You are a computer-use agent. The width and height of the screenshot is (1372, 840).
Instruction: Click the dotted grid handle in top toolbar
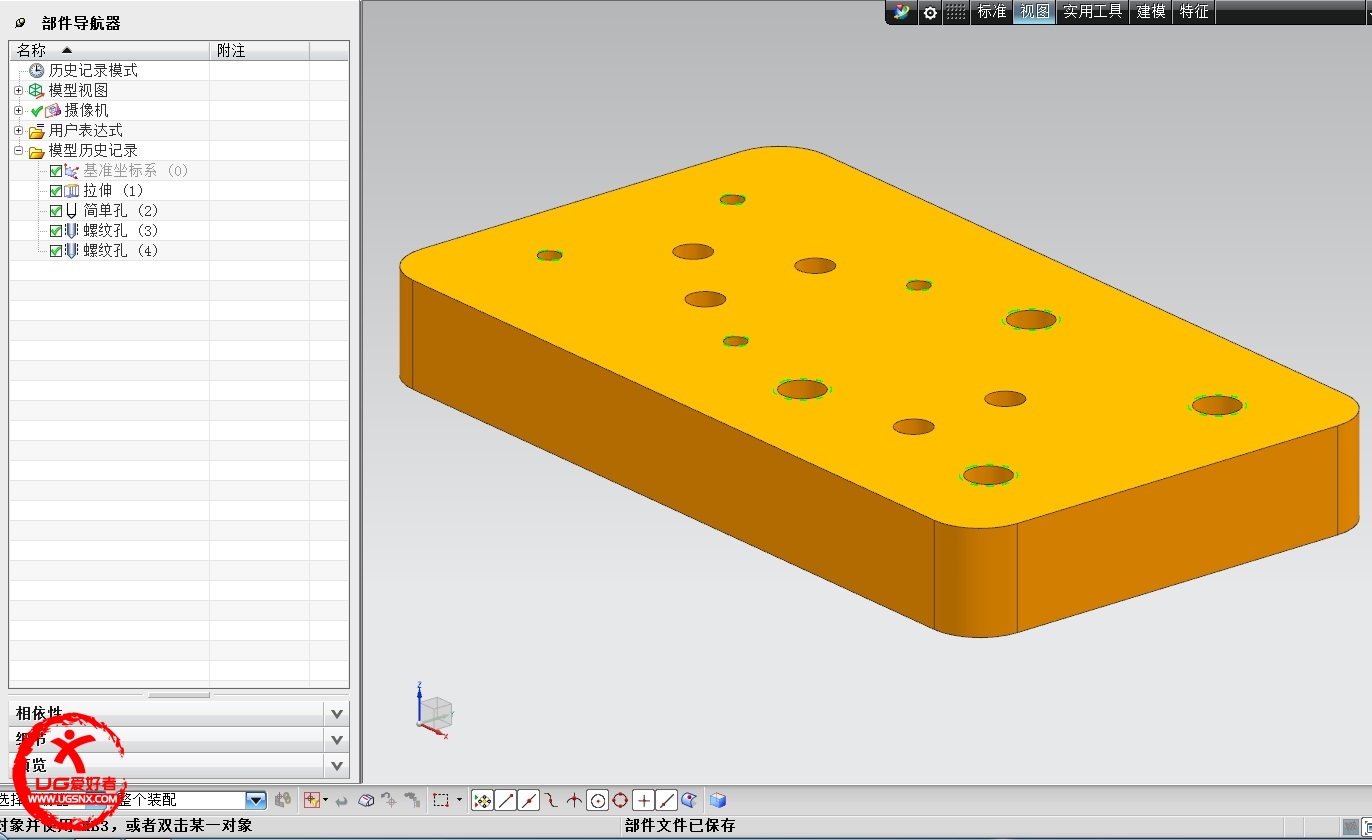pos(956,12)
